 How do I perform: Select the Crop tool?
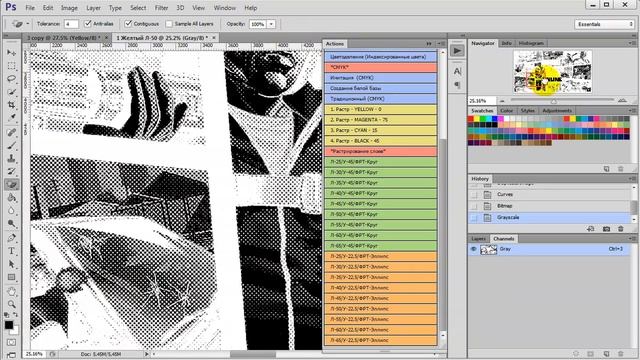coord(11,104)
